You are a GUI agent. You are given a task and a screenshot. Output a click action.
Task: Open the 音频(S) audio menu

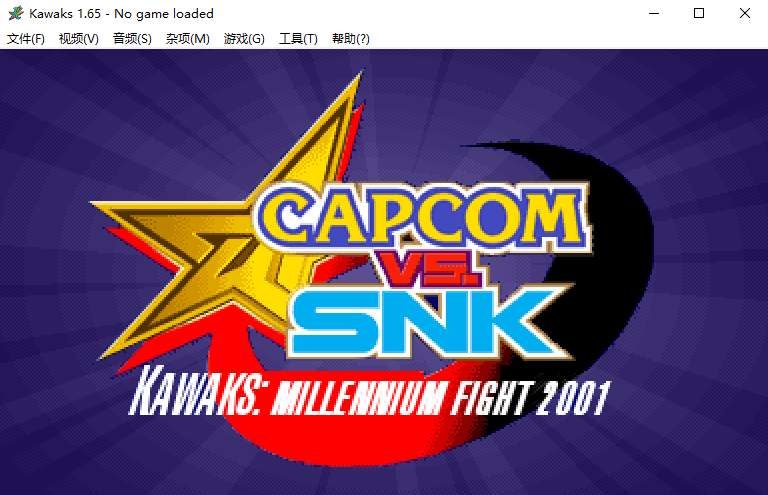pos(132,39)
